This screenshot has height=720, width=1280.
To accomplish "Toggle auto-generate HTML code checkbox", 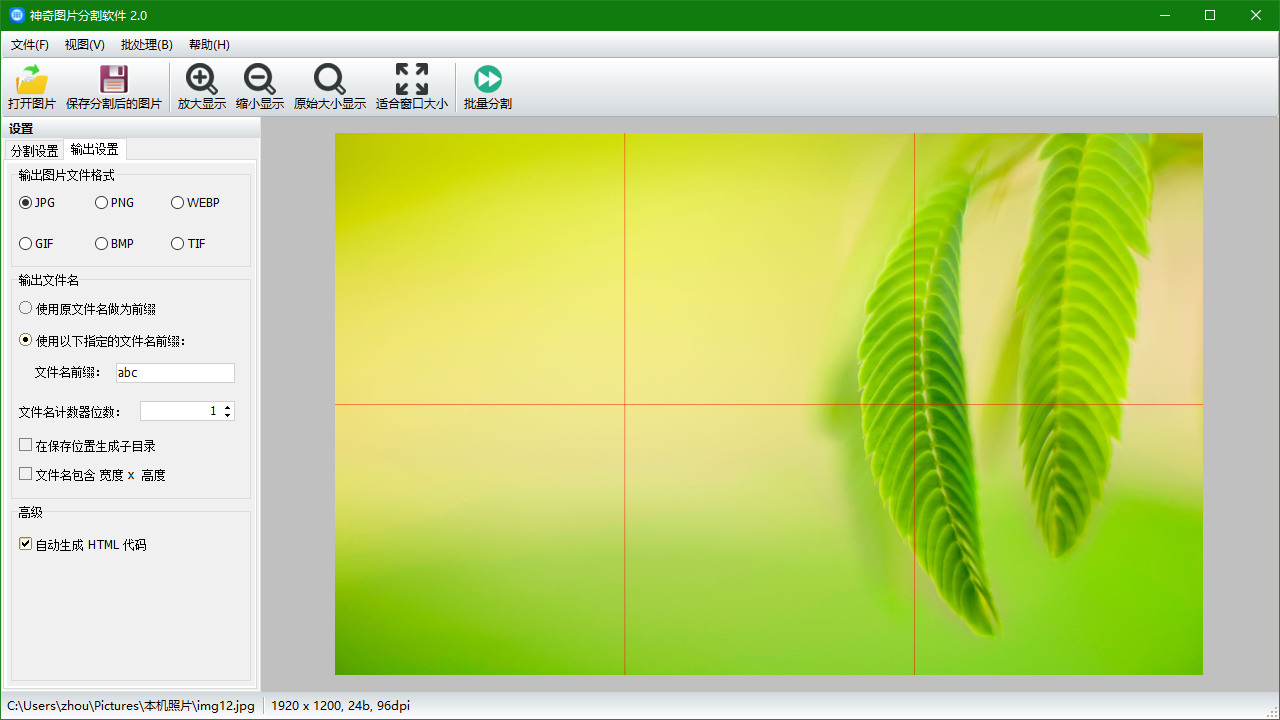I will click(x=26, y=544).
